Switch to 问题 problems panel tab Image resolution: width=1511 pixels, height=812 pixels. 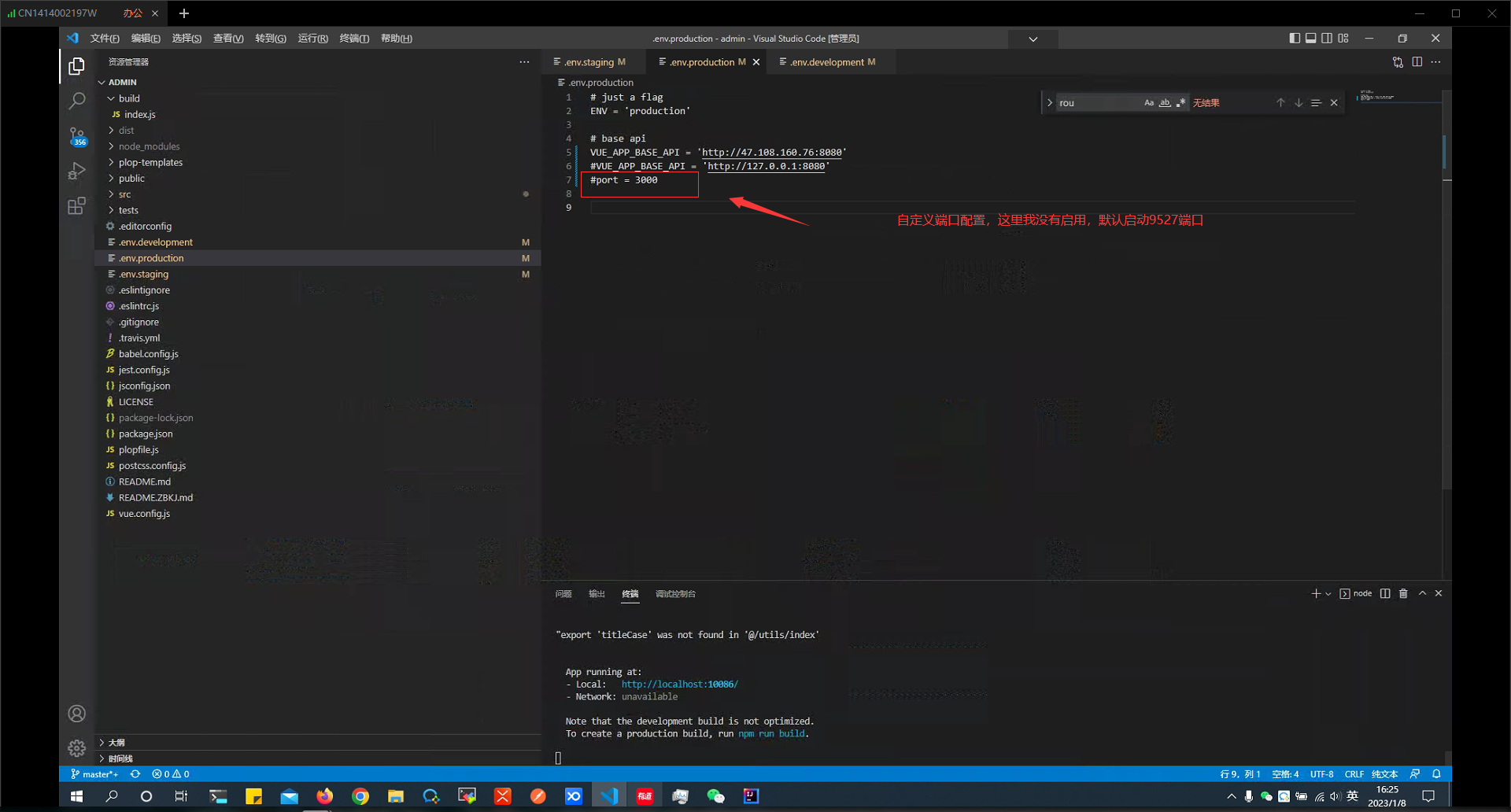[x=563, y=594]
